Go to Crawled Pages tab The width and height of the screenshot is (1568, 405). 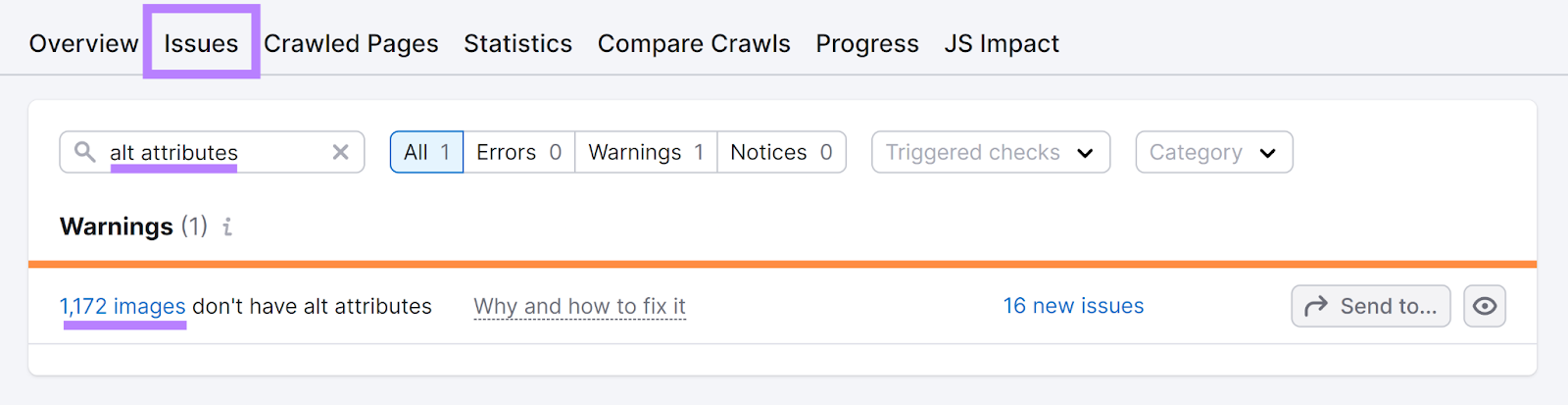[x=351, y=43]
